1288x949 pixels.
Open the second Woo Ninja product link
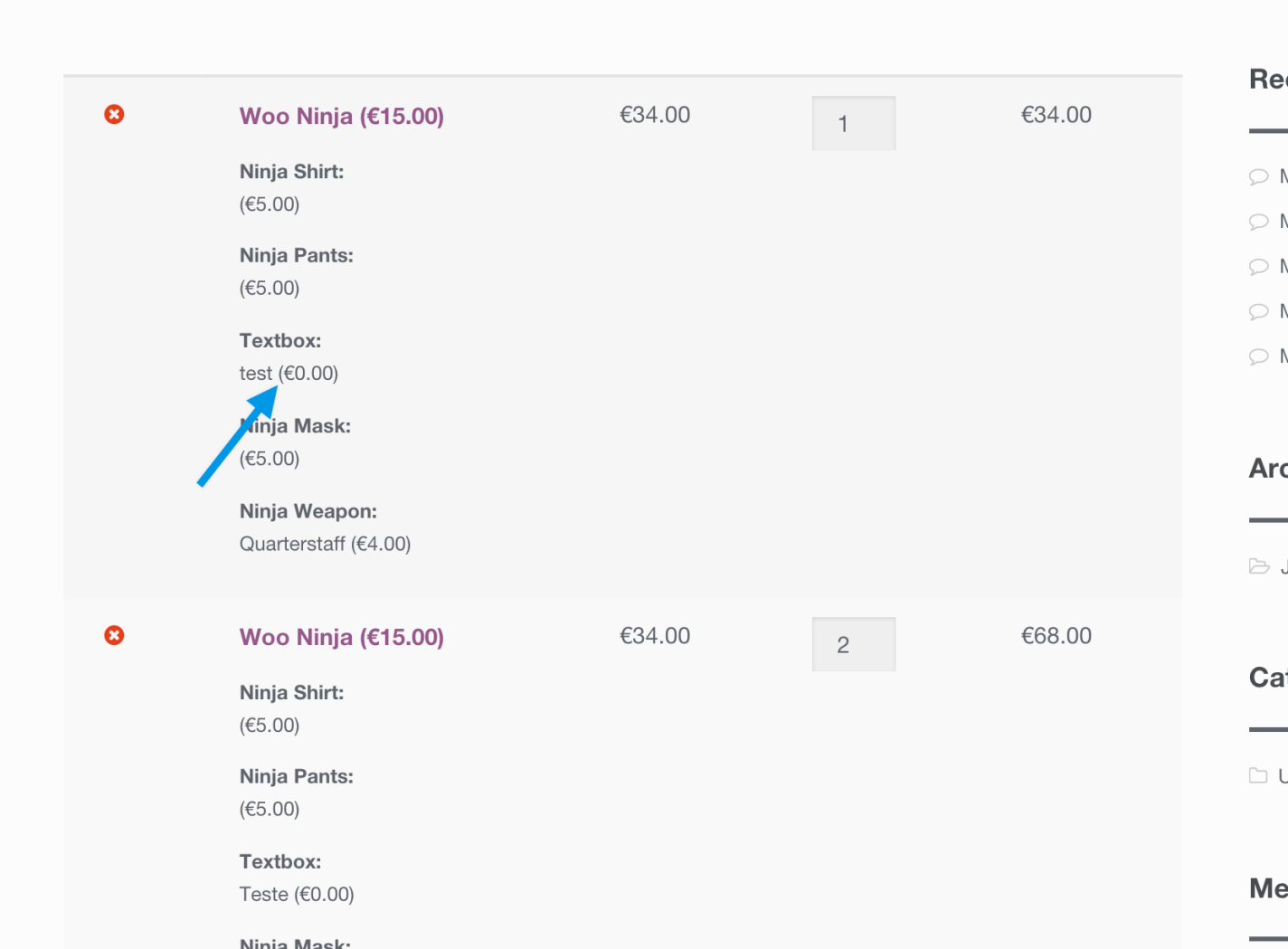[x=341, y=637]
